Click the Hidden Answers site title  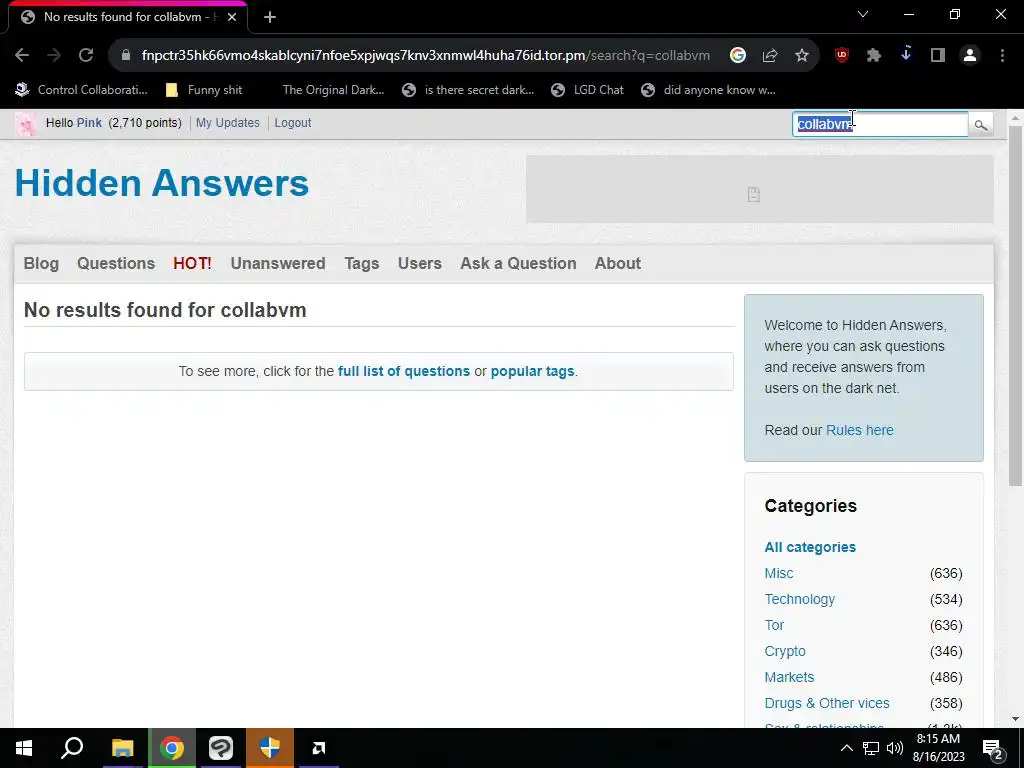point(162,183)
